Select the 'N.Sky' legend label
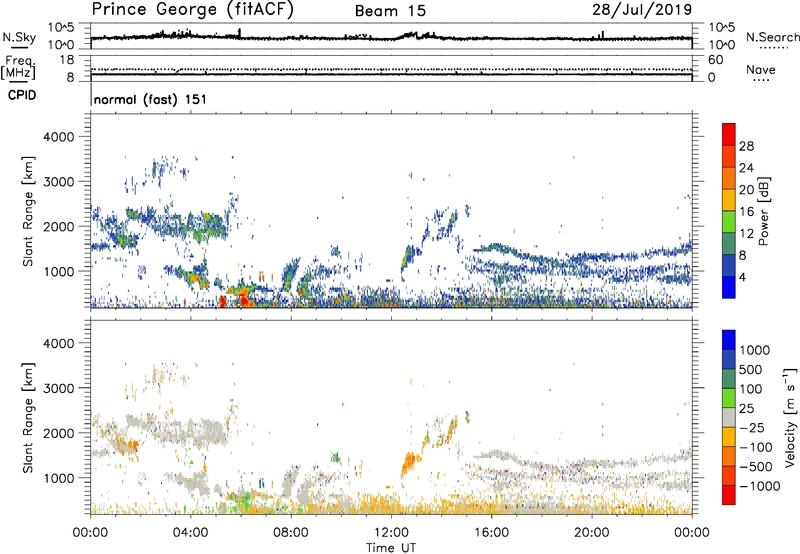Image resolution: width=800 pixels, height=554 pixels. [x=19, y=37]
